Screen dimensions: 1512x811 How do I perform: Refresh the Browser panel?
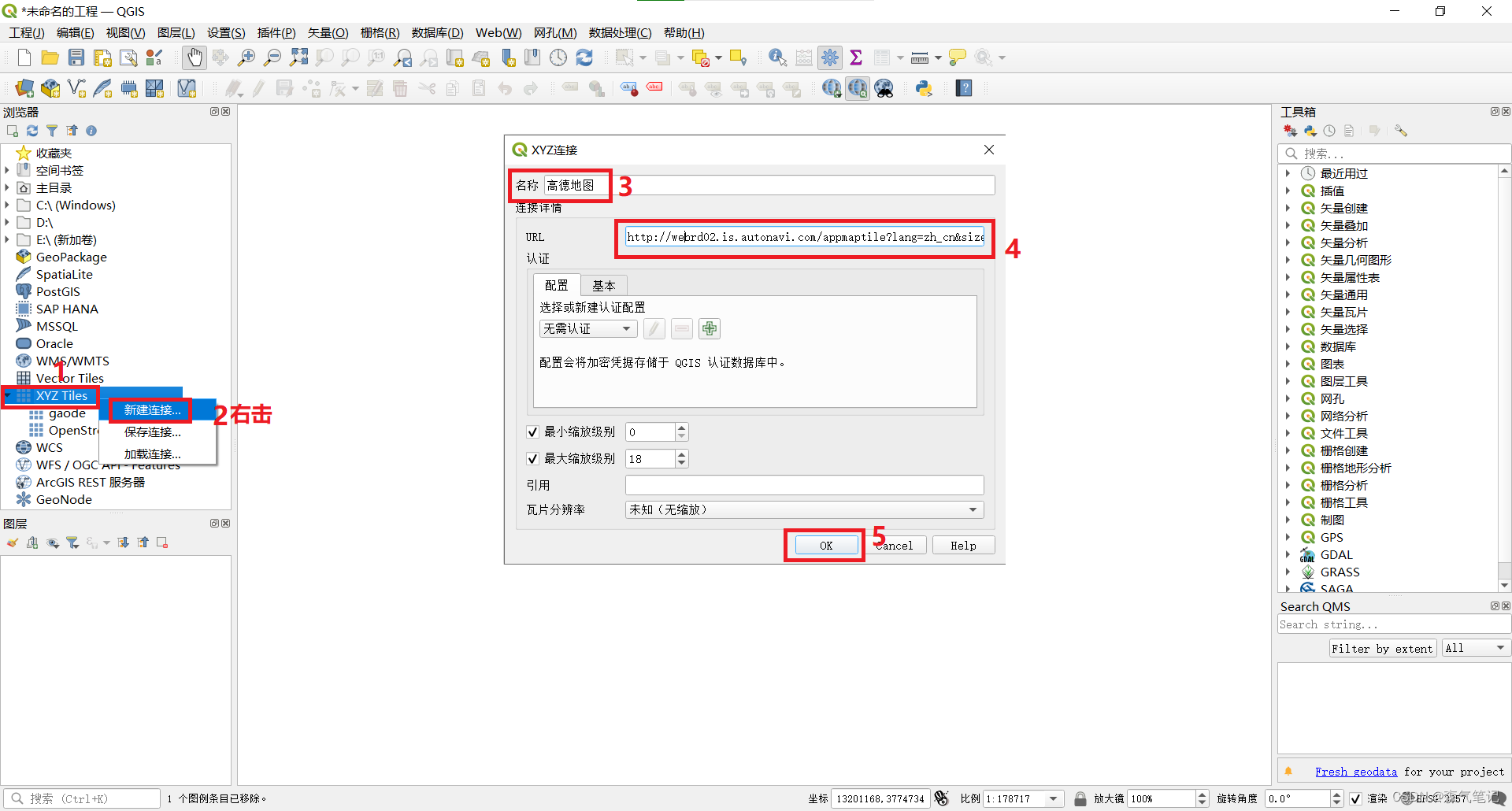(x=32, y=131)
